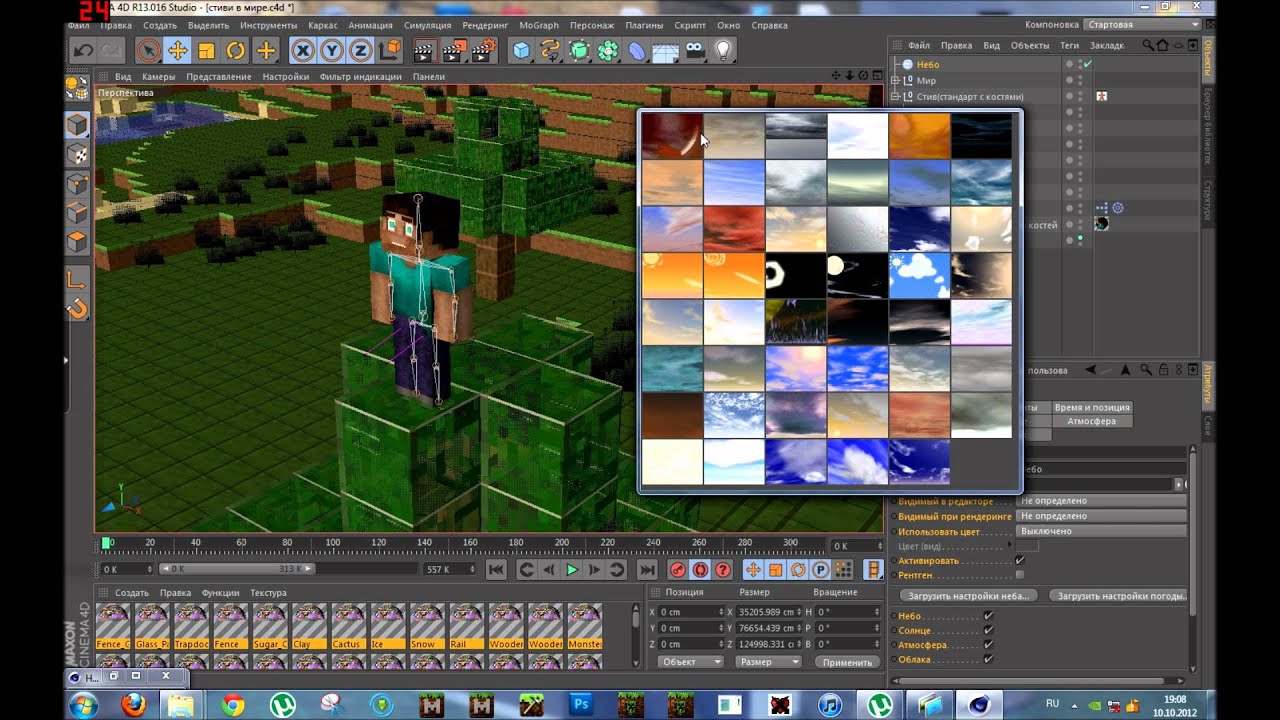Select the orange sunset sky preset thumbnail

pyautogui.click(x=919, y=136)
